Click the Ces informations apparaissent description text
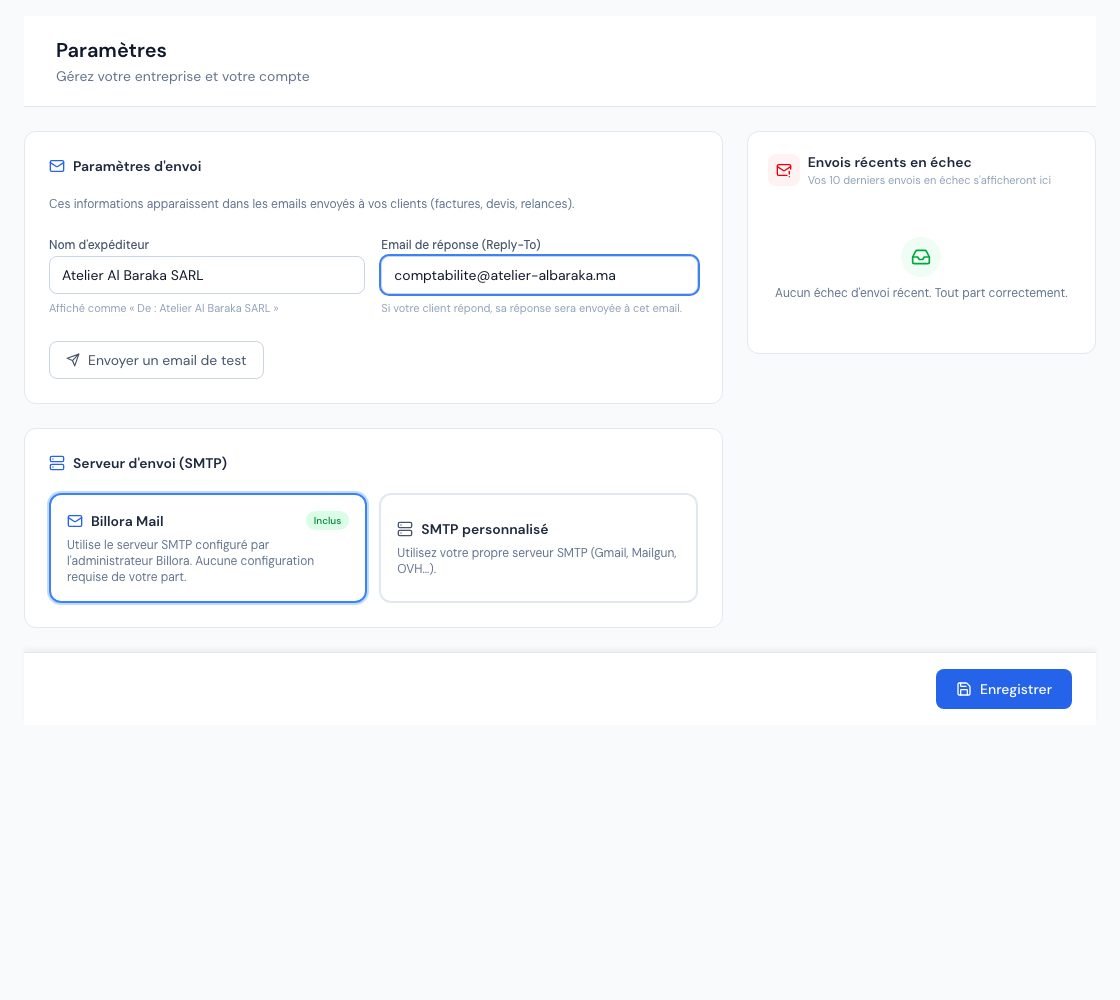Image resolution: width=1120 pixels, height=1000 pixels. (x=311, y=204)
